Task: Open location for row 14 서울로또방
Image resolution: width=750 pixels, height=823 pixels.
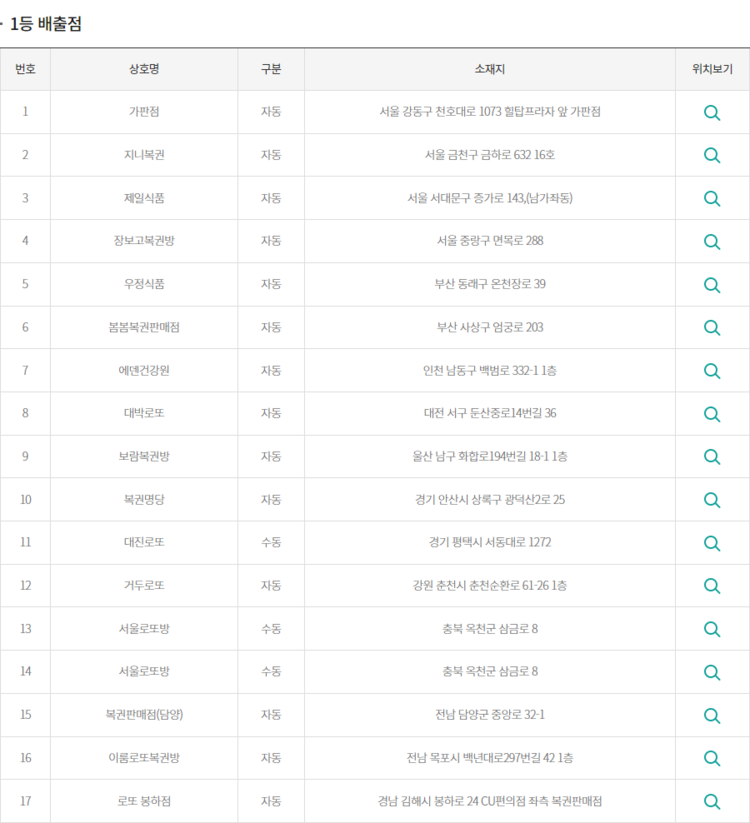Action: coord(712,672)
